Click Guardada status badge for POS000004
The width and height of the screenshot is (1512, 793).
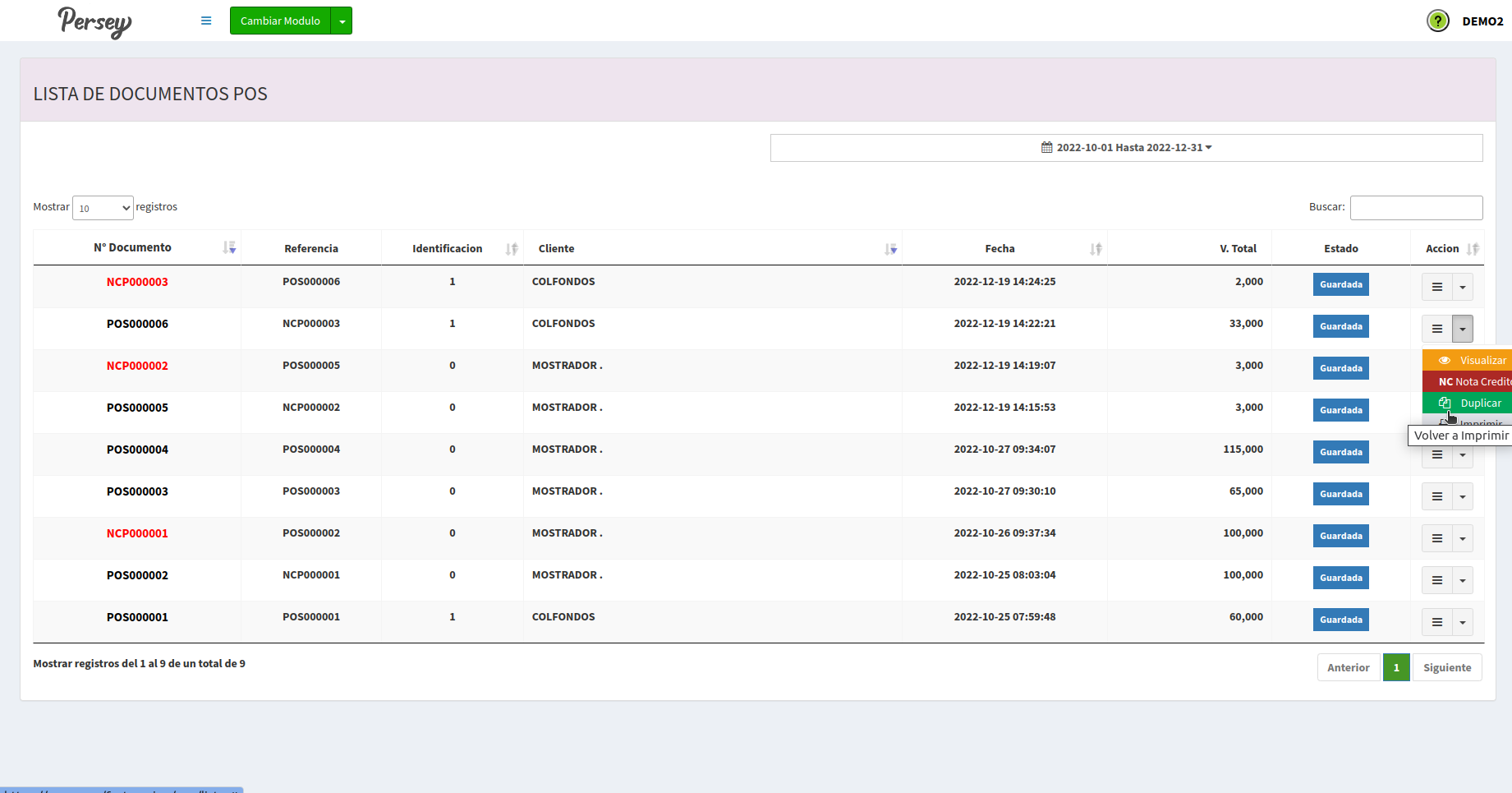tap(1340, 452)
